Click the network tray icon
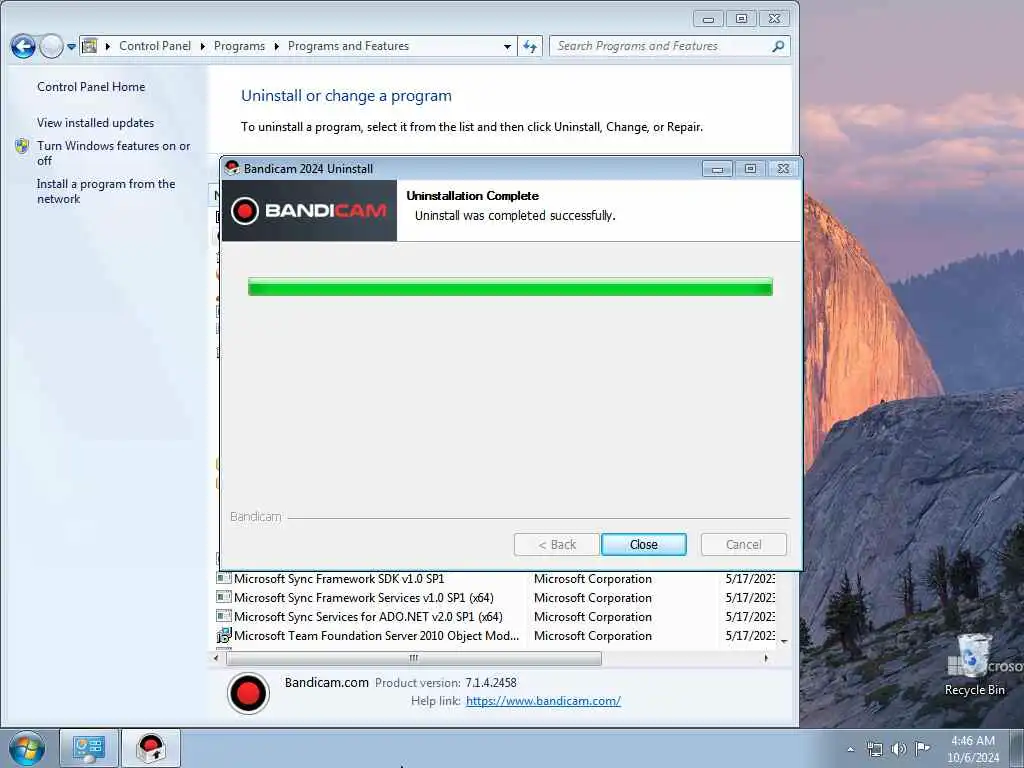The width and height of the screenshot is (1024, 768). (874, 749)
